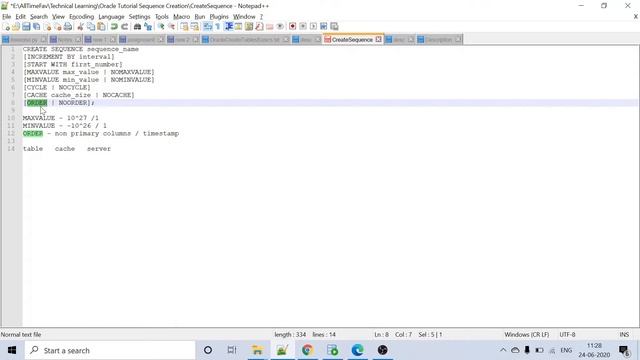Toggle the indent guide toolbar icon

(229, 27)
